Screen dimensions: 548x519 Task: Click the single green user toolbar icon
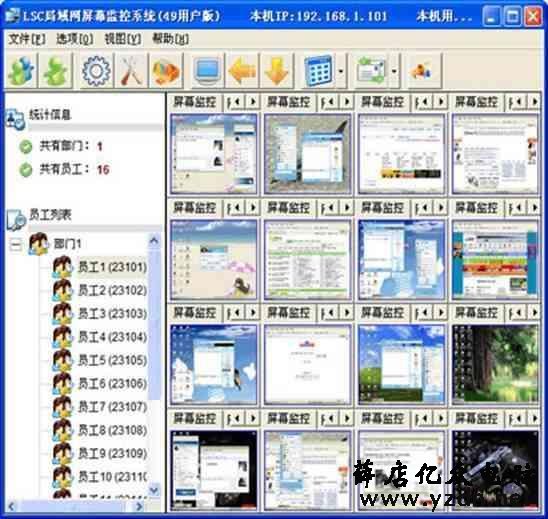coord(56,71)
